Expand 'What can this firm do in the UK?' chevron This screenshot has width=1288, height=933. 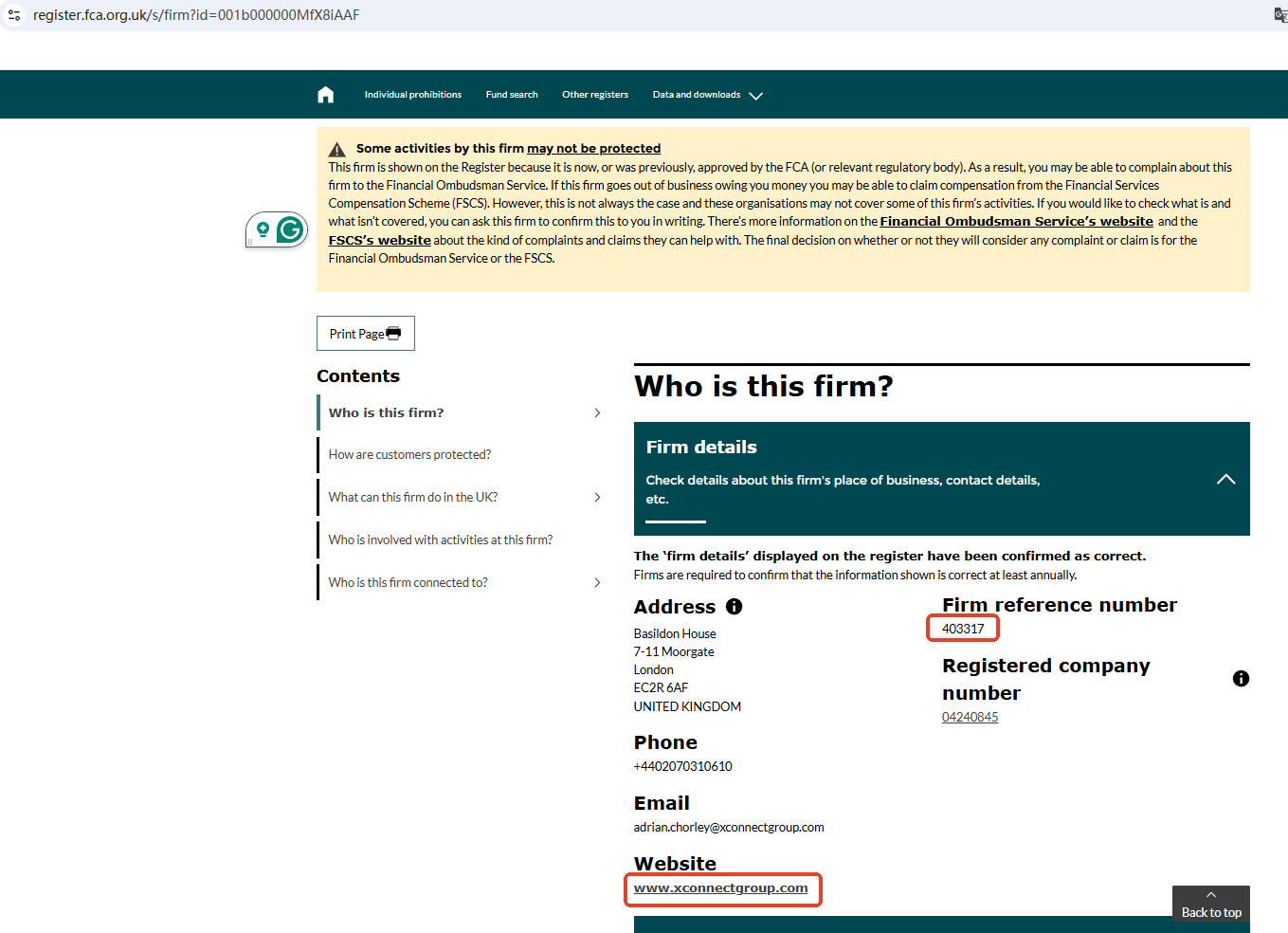click(597, 497)
